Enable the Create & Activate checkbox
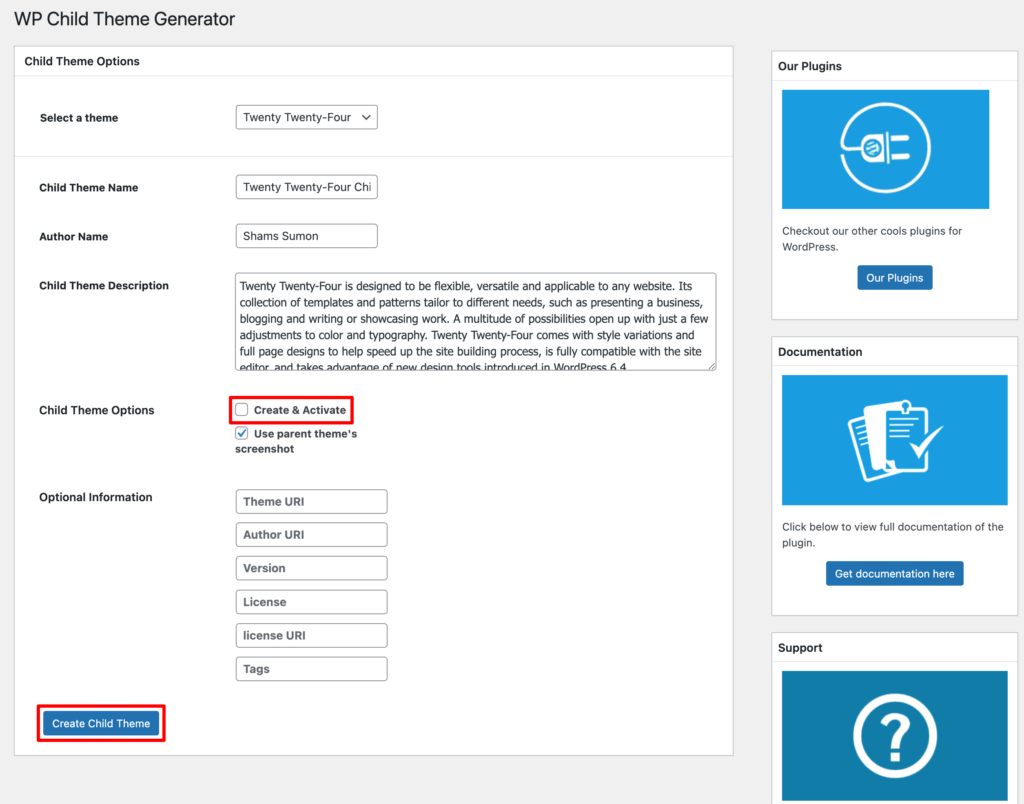 [242, 410]
